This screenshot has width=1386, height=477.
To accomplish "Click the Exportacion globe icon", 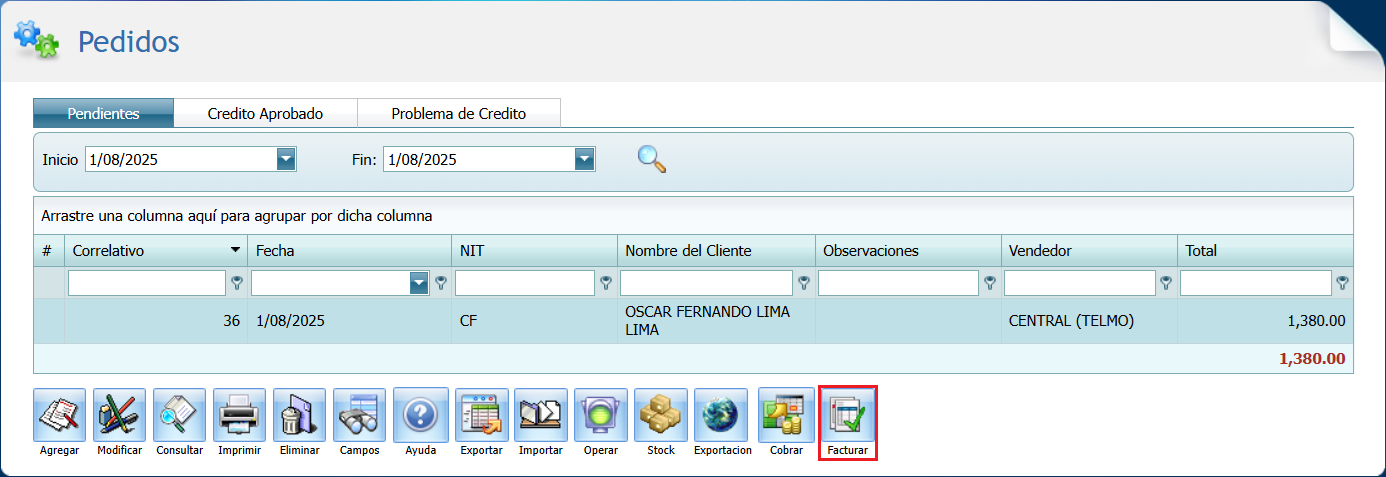I will pos(721,415).
